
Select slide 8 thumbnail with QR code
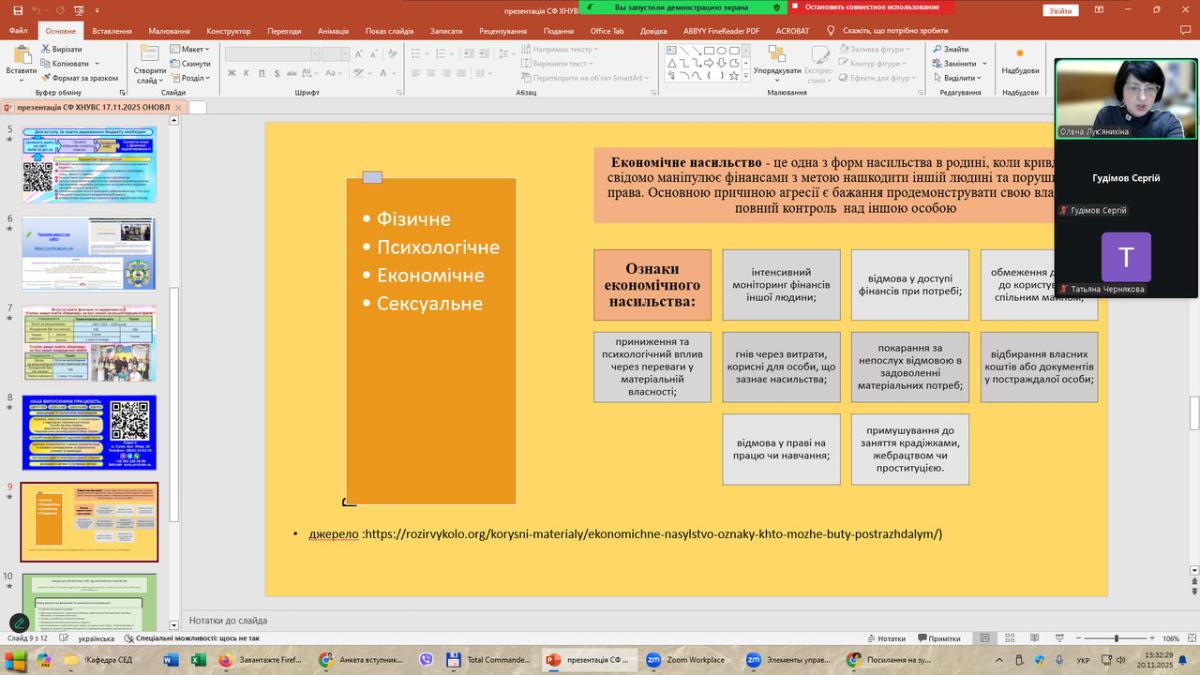(89, 432)
